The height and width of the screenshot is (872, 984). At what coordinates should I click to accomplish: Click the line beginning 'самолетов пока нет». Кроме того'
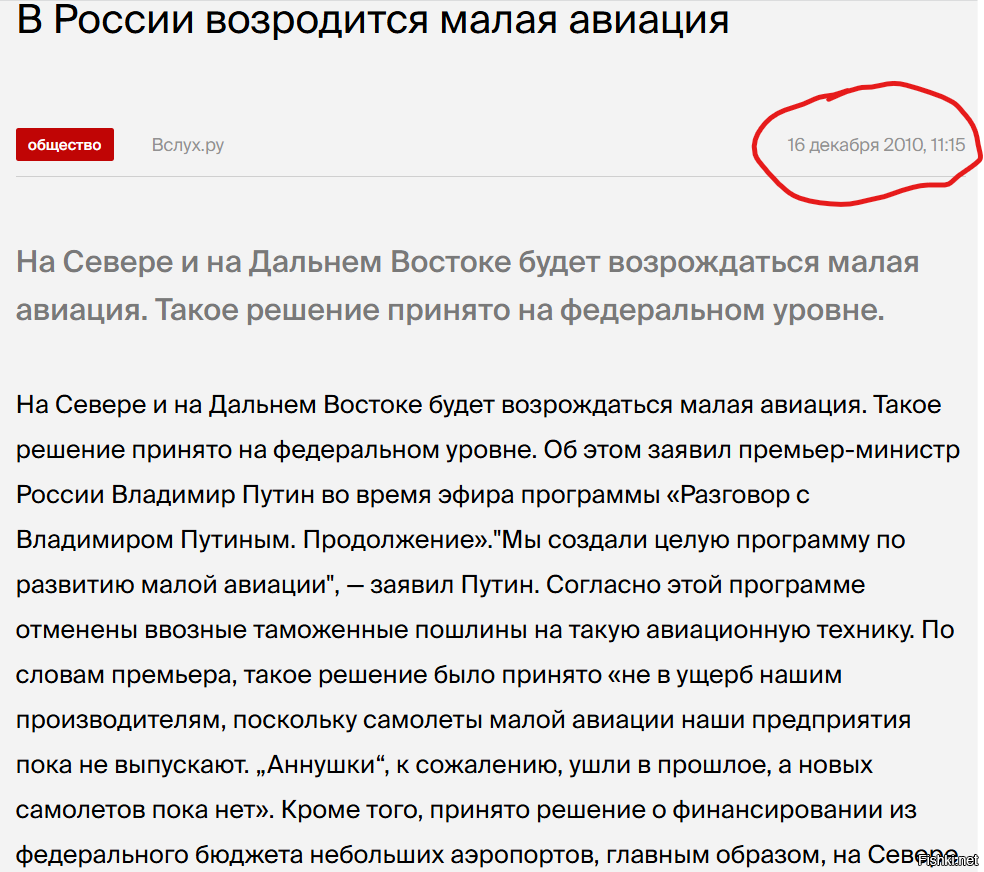[466, 810]
